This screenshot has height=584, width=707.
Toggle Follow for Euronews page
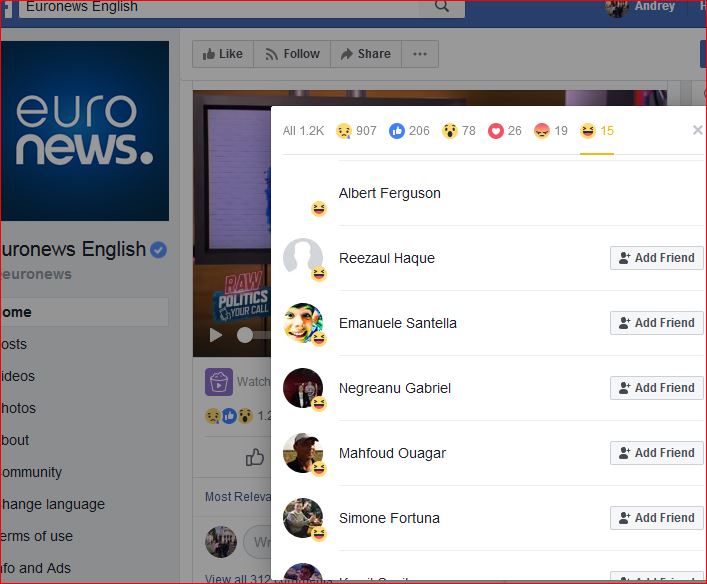point(292,54)
